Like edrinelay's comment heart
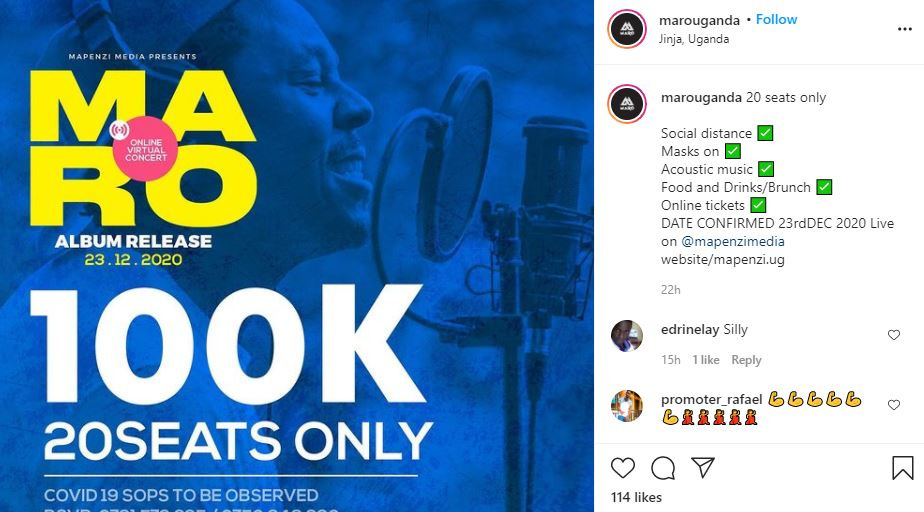The image size is (924, 512). 894,335
